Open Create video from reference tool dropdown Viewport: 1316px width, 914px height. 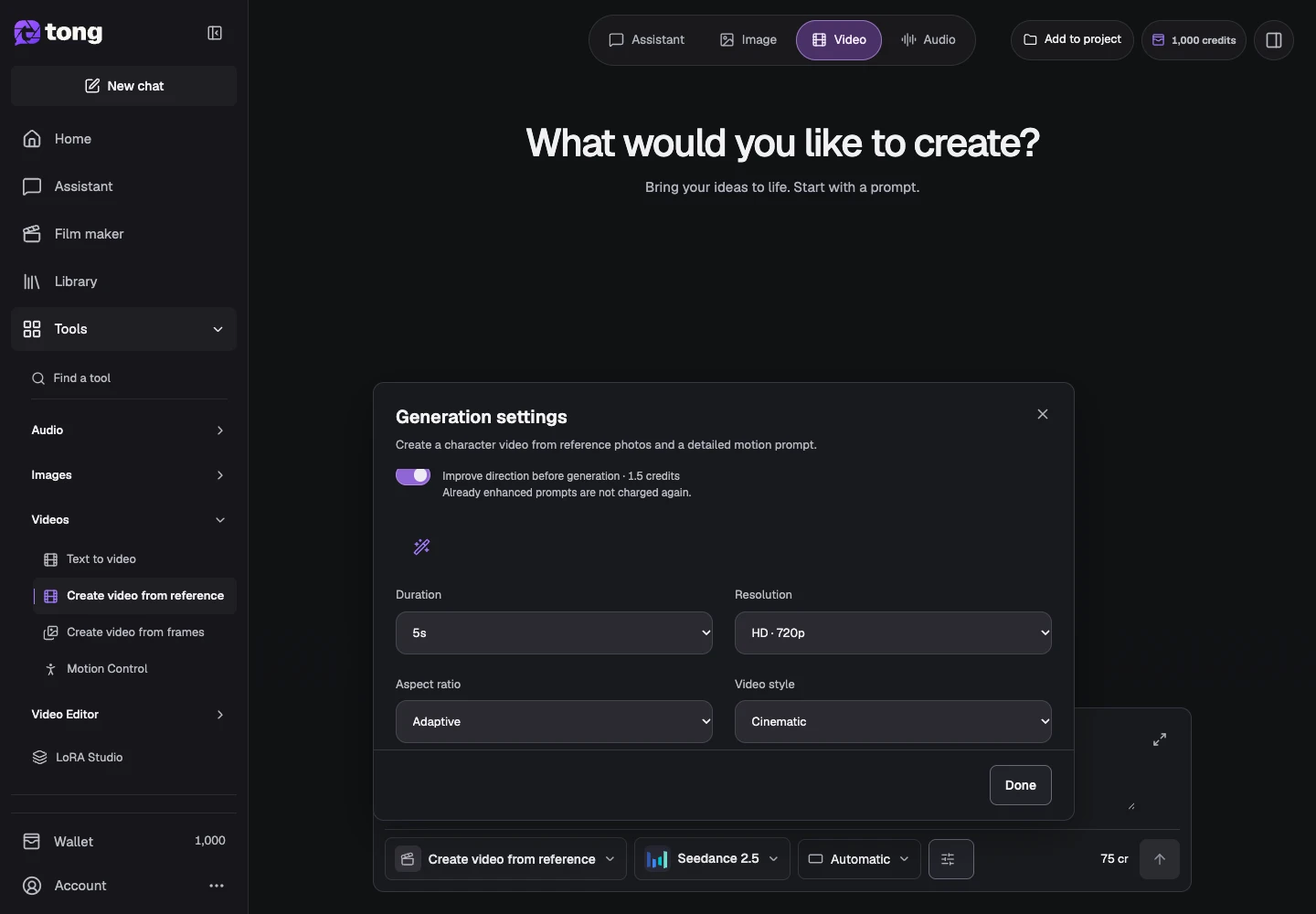505,859
